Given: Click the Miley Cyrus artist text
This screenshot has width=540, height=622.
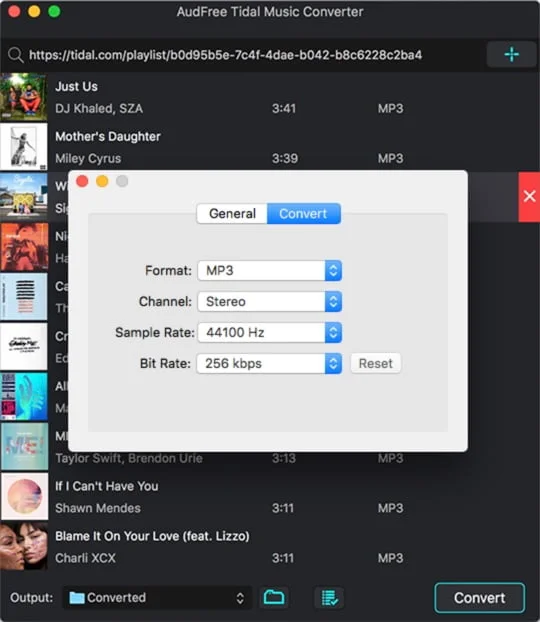Looking at the screenshot, I should click(88, 159).
